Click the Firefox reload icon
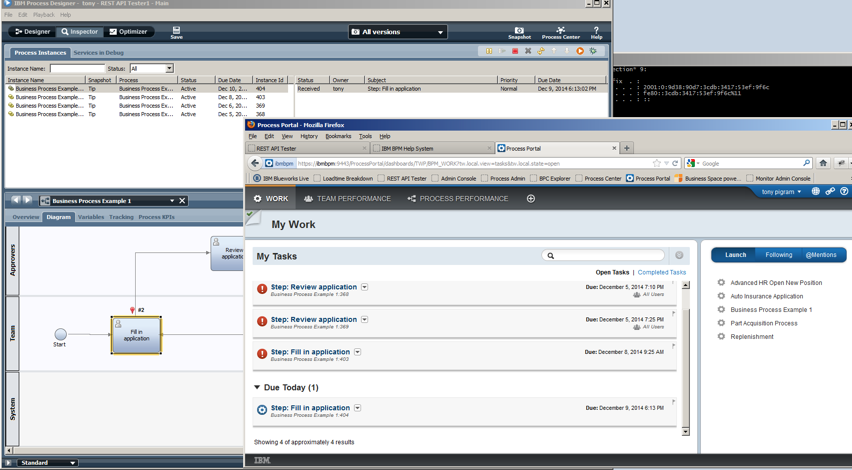The height and width of the screenshot is (470, 852). coord(675,163)
